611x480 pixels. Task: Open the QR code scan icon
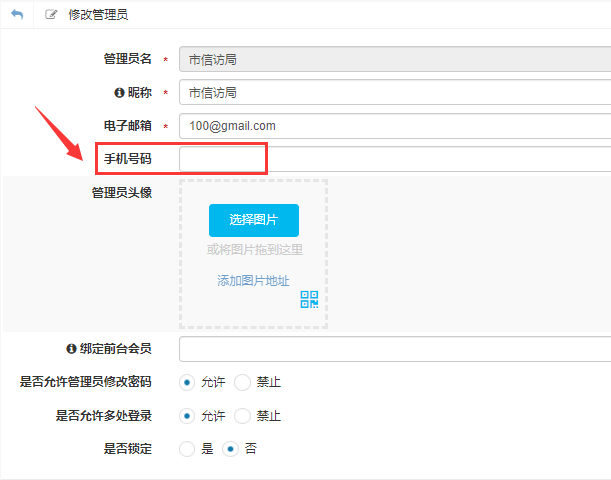click(x=309, y=299)
